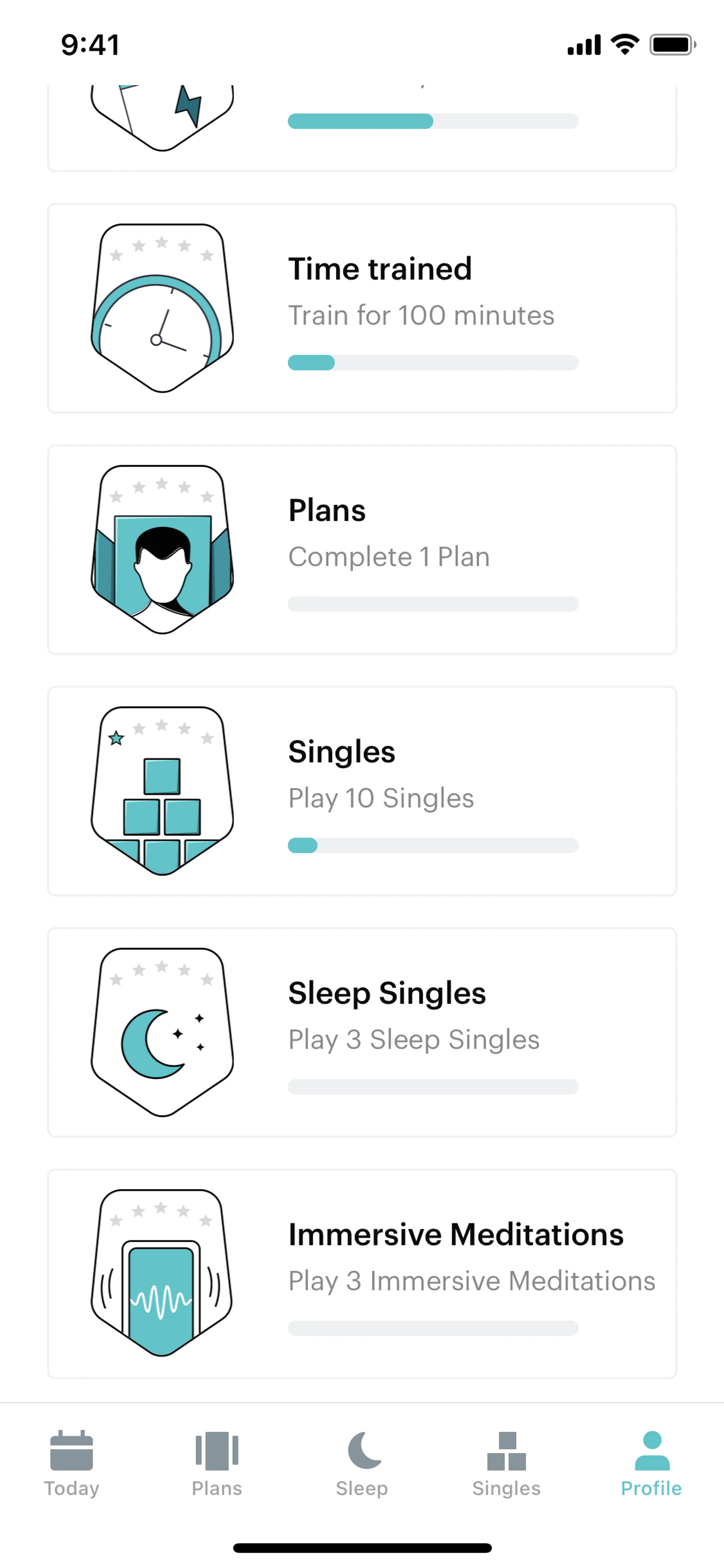Tap the Singles stacked blocks badge
The width and height of the screenshot is (724, 1568).
click(162, 791)
